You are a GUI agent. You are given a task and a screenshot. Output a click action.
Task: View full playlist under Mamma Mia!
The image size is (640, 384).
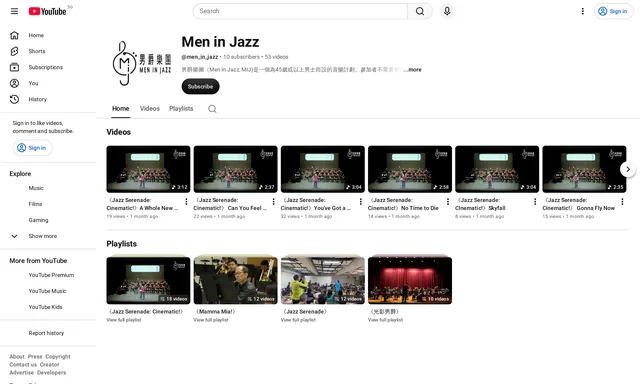[211, 320]
